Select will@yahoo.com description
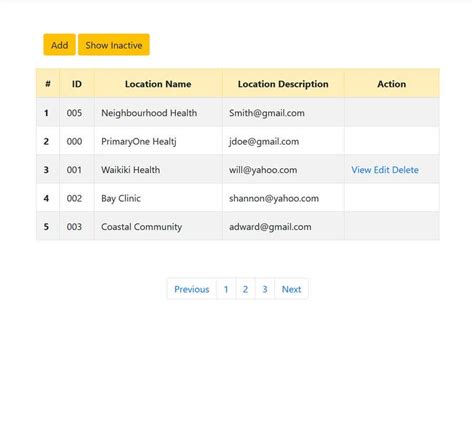474x438 pixels. [283, 170]
